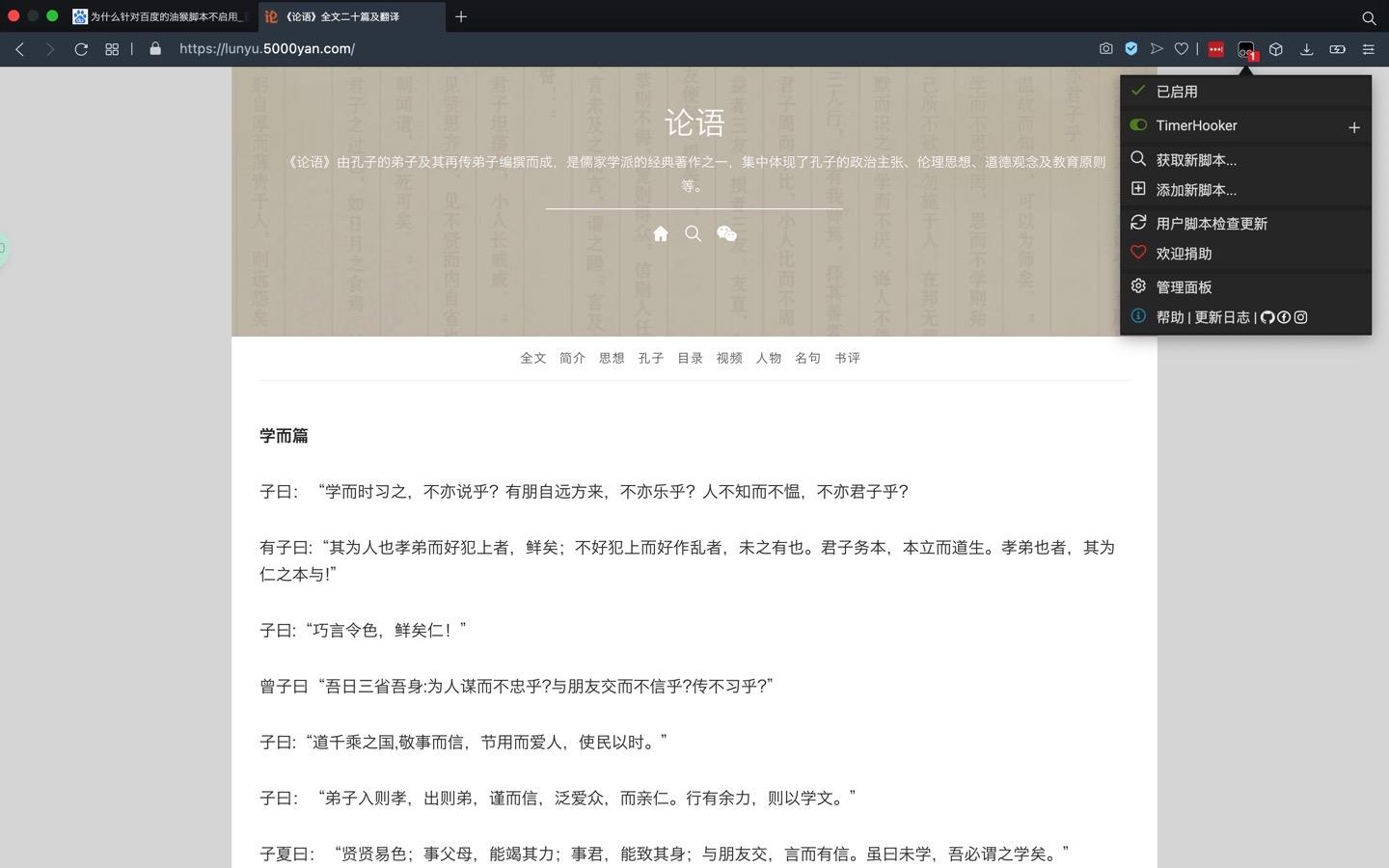
Task: Click 用户脚本检查更新 to check updates
Action: (x=1212, y=223)
